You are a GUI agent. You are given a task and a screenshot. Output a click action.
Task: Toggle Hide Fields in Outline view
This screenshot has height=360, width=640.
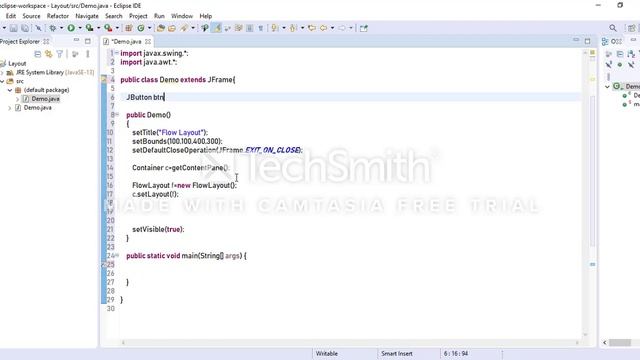(609, 65)
